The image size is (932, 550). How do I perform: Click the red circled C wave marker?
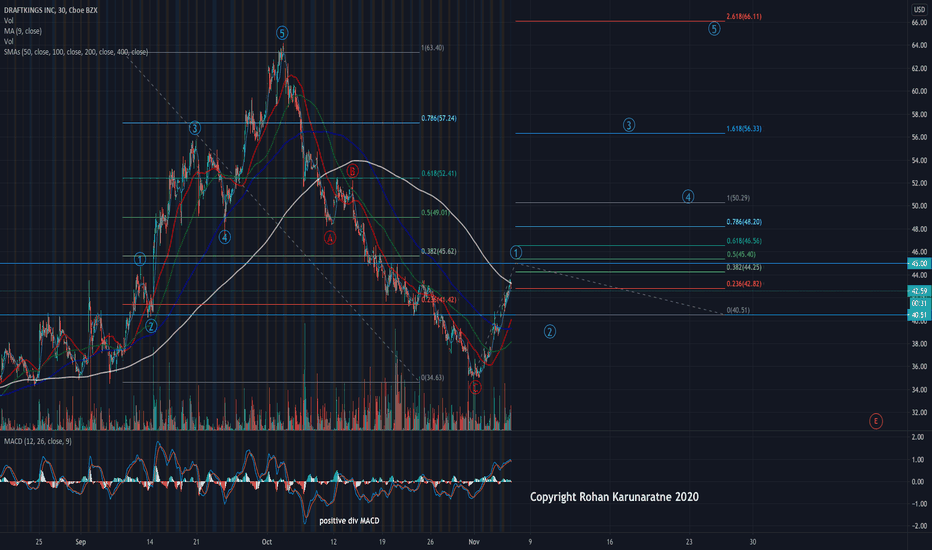tap(475, 388)
